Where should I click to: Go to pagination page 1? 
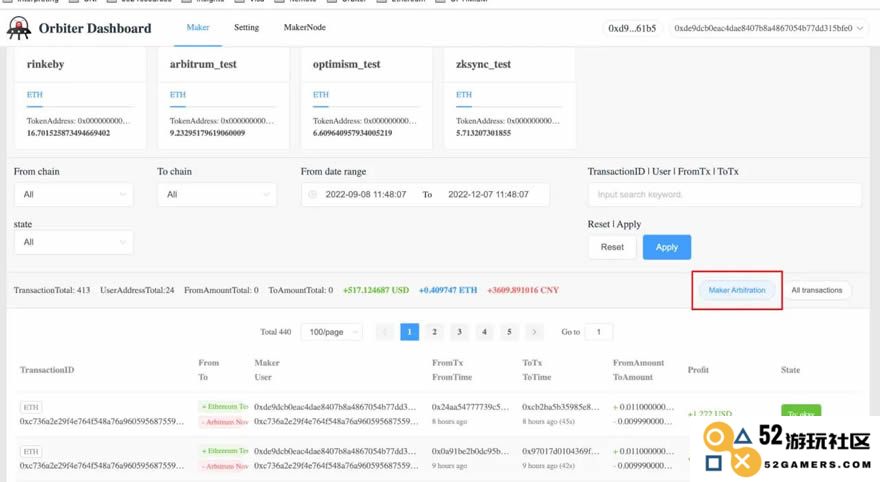(x=410, y=332)
